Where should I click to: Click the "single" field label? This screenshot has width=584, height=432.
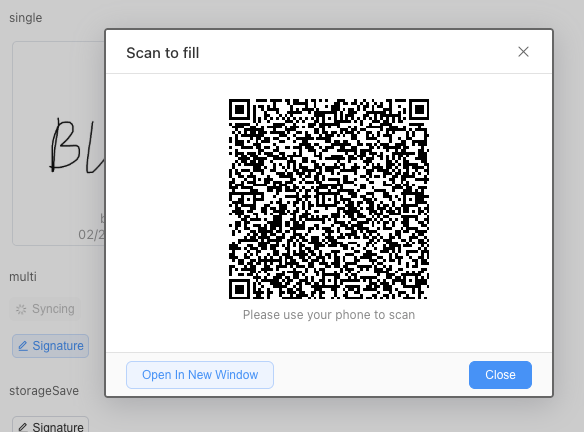pyautogui.click(x=26, y=18)
